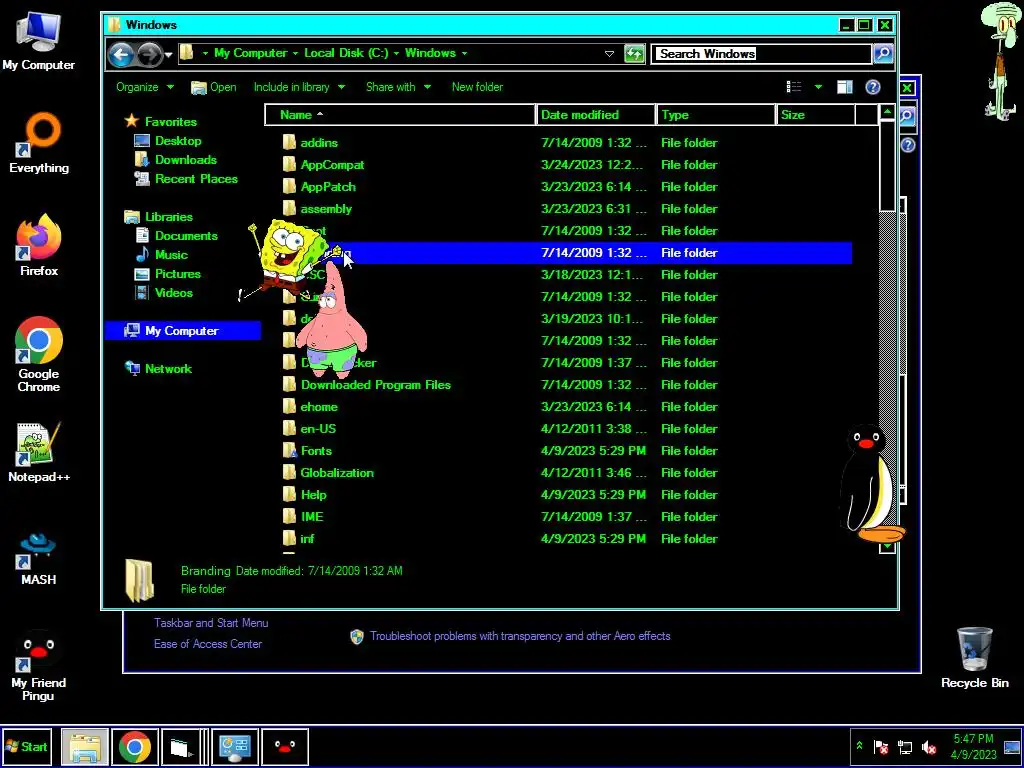The image size is (1024, 768).
Task: Sort by Type column header
Action: pos(716,115)
